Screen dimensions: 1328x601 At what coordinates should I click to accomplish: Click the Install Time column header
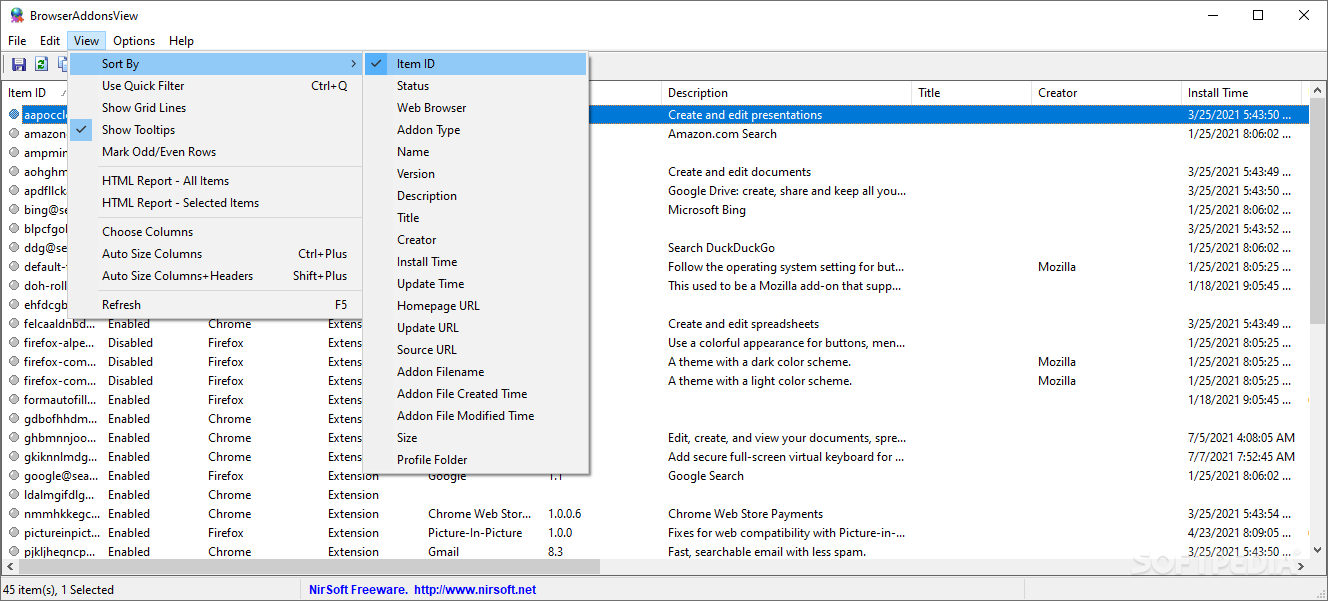pyautogui.click(x=1241, y=93)
